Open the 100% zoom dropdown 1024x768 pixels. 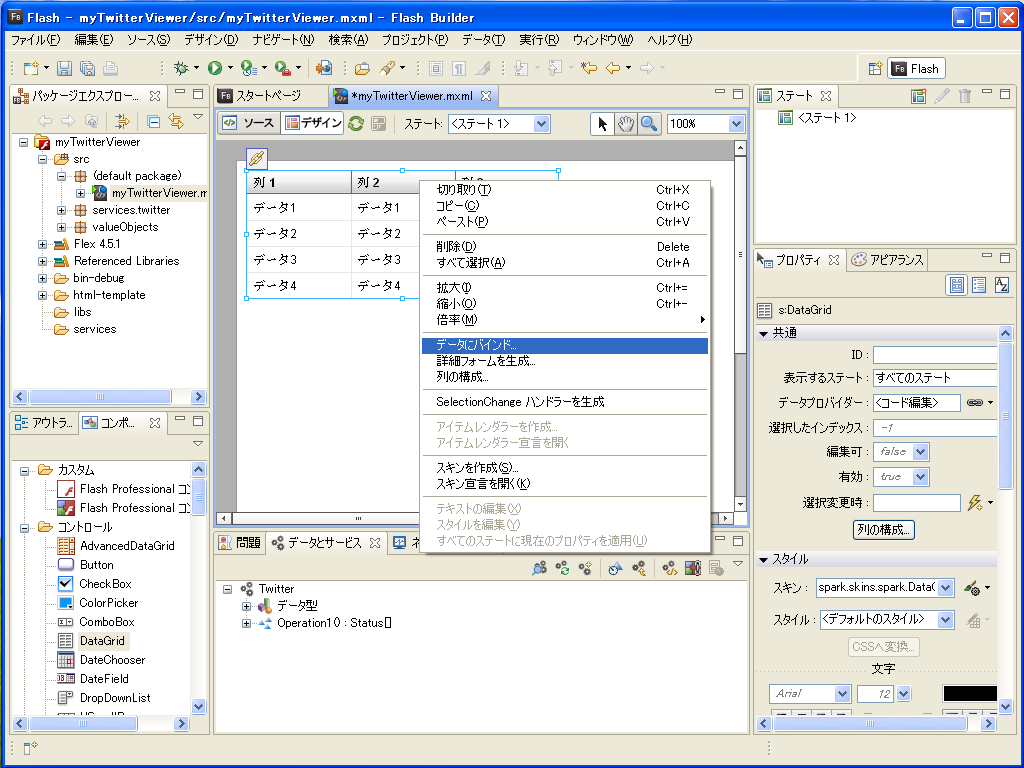click(736, 123)
